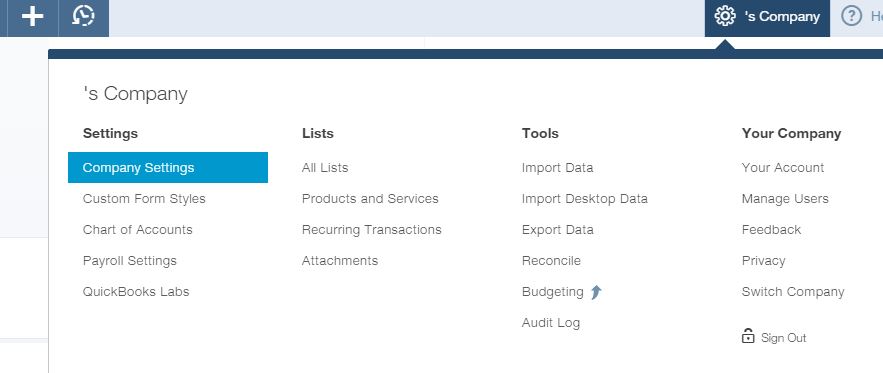883x373 pixels.
Task: Click the Feedback link
Action: point(771,230)
